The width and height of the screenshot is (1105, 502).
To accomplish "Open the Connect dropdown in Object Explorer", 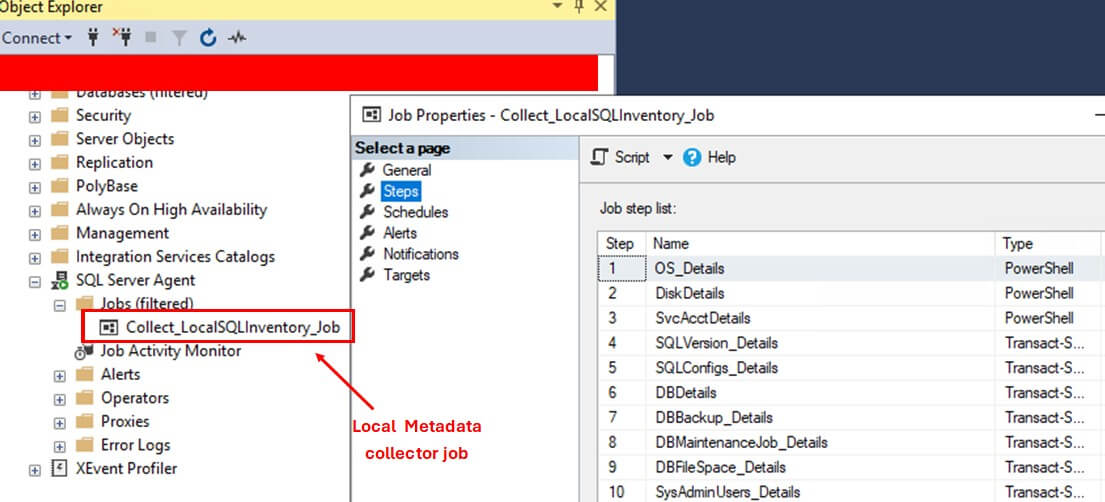I will click(37, 38).
